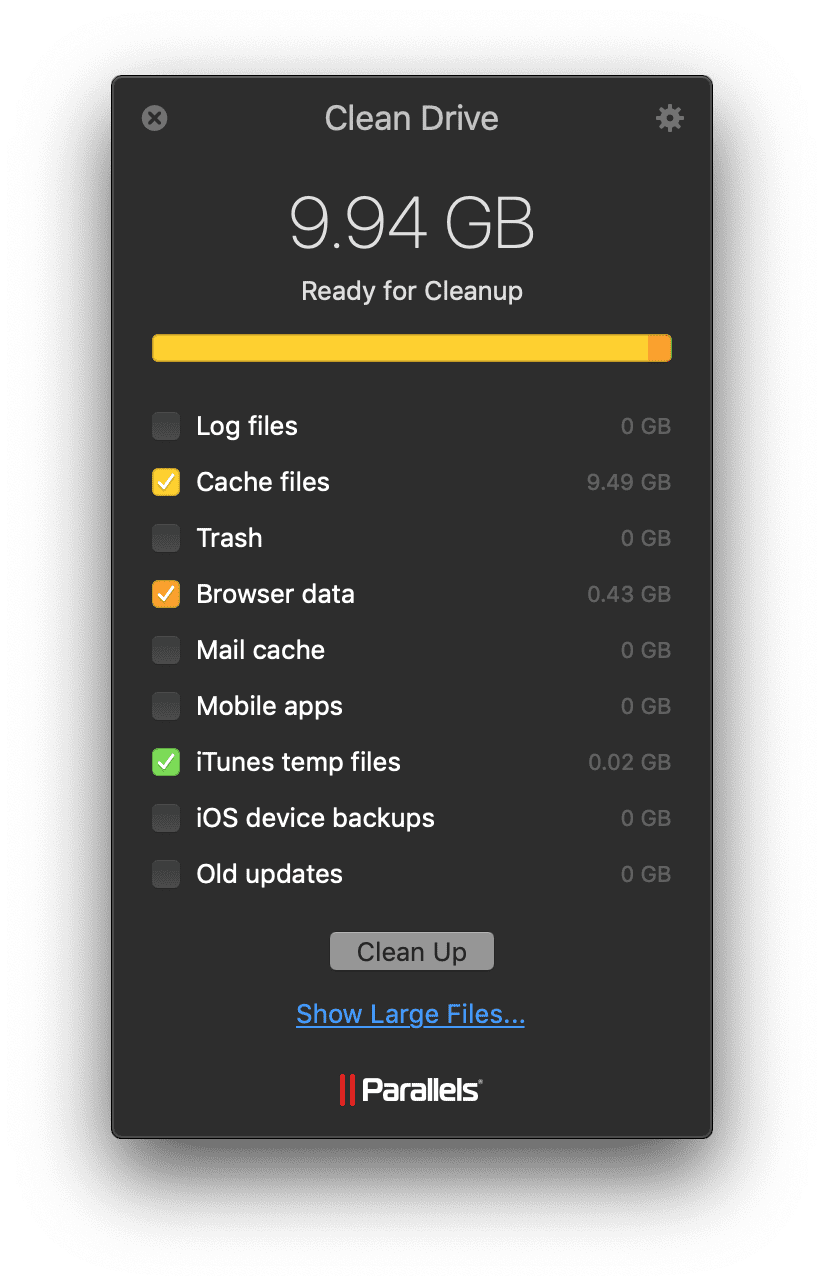The height and width of the screenshot is (1286, 824).
Task: Click the Browser data size value (0.43 GB)
Action: click(x=629, y=593)
